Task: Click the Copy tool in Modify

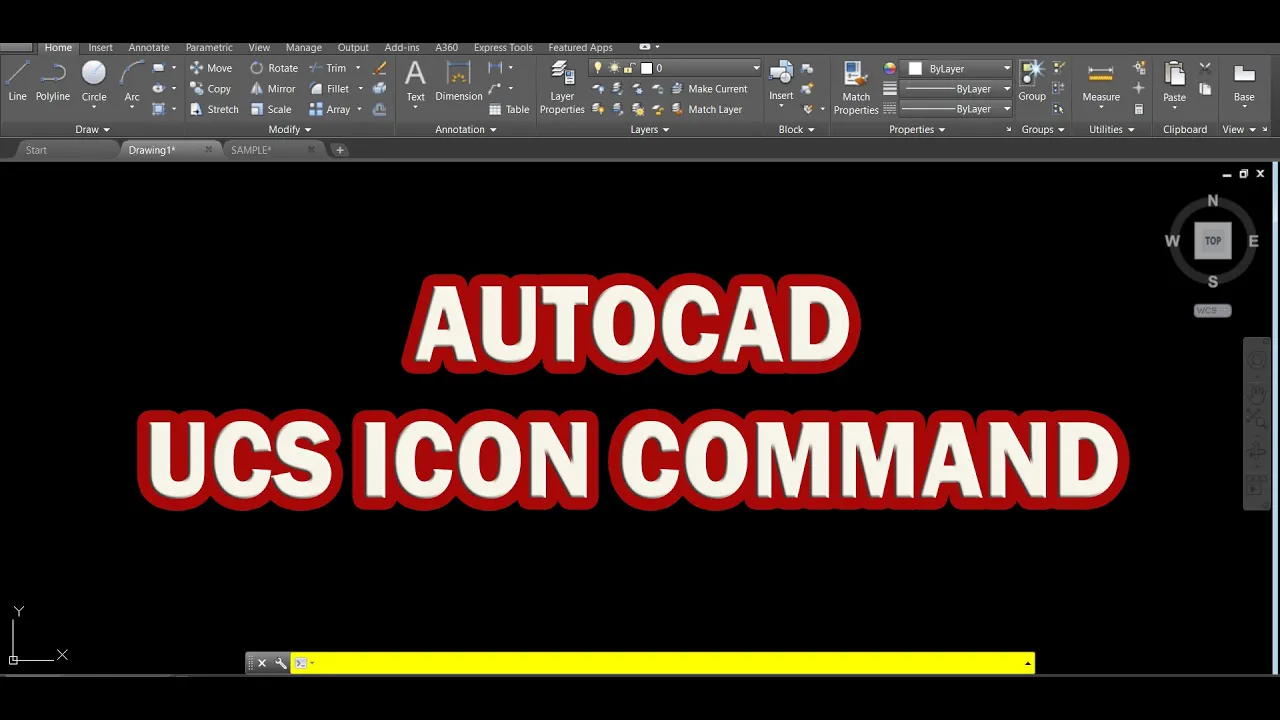Action: click(x=211, y=89)
